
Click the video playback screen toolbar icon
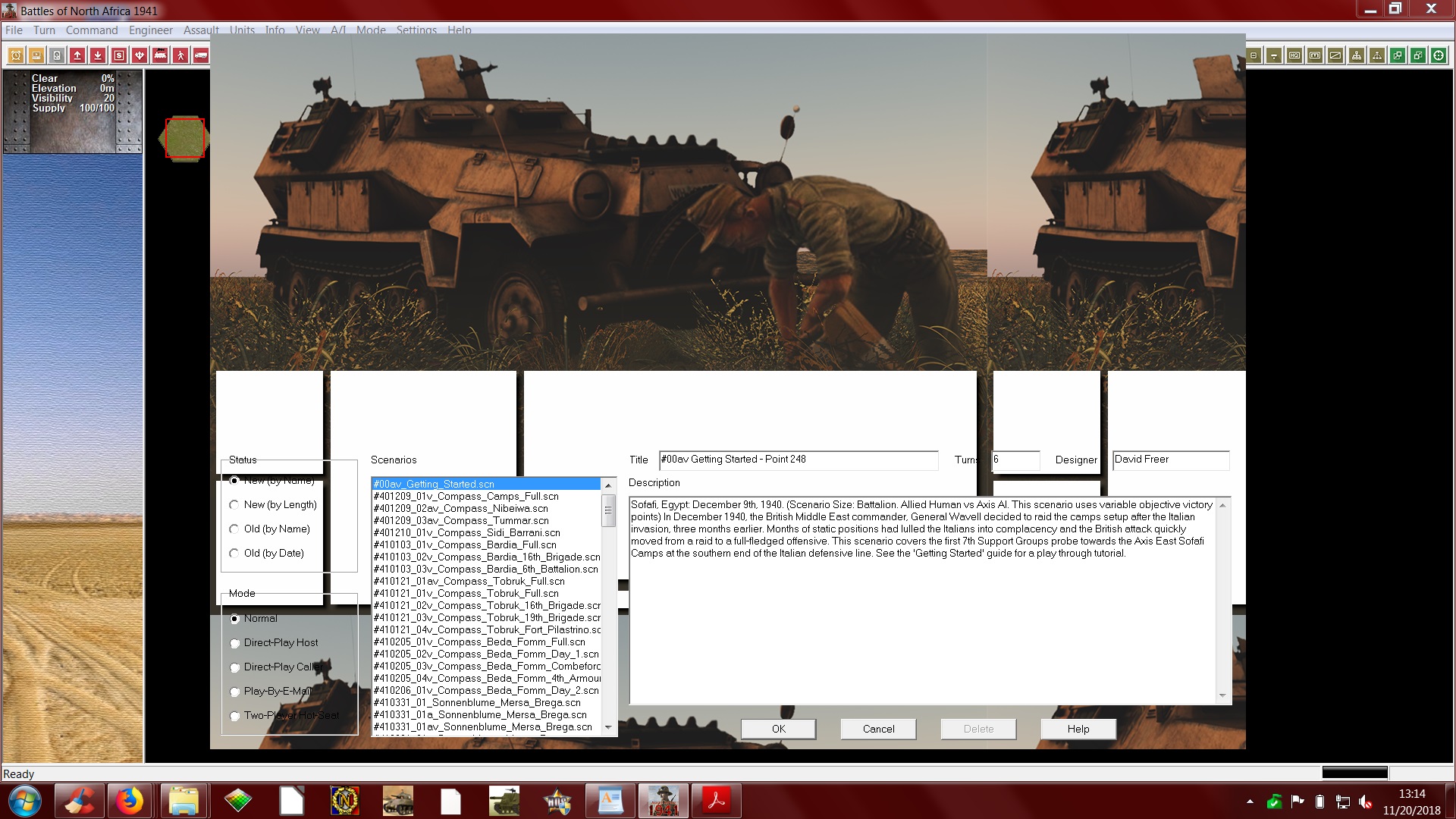coord(36,55)
